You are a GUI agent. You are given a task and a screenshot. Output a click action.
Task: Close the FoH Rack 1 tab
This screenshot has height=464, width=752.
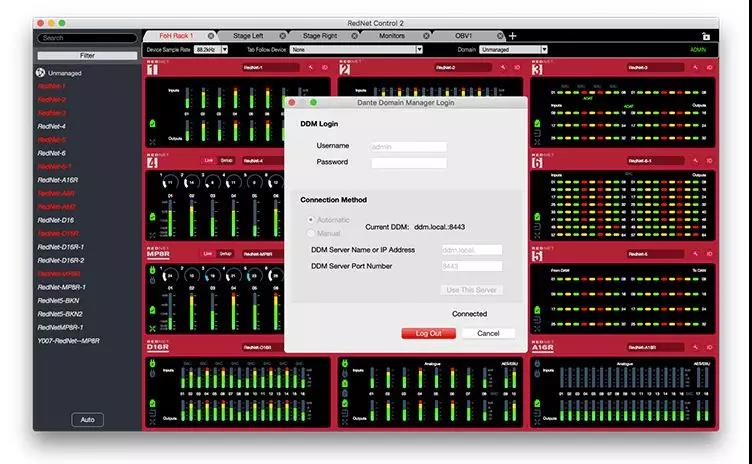coord(211,36)
